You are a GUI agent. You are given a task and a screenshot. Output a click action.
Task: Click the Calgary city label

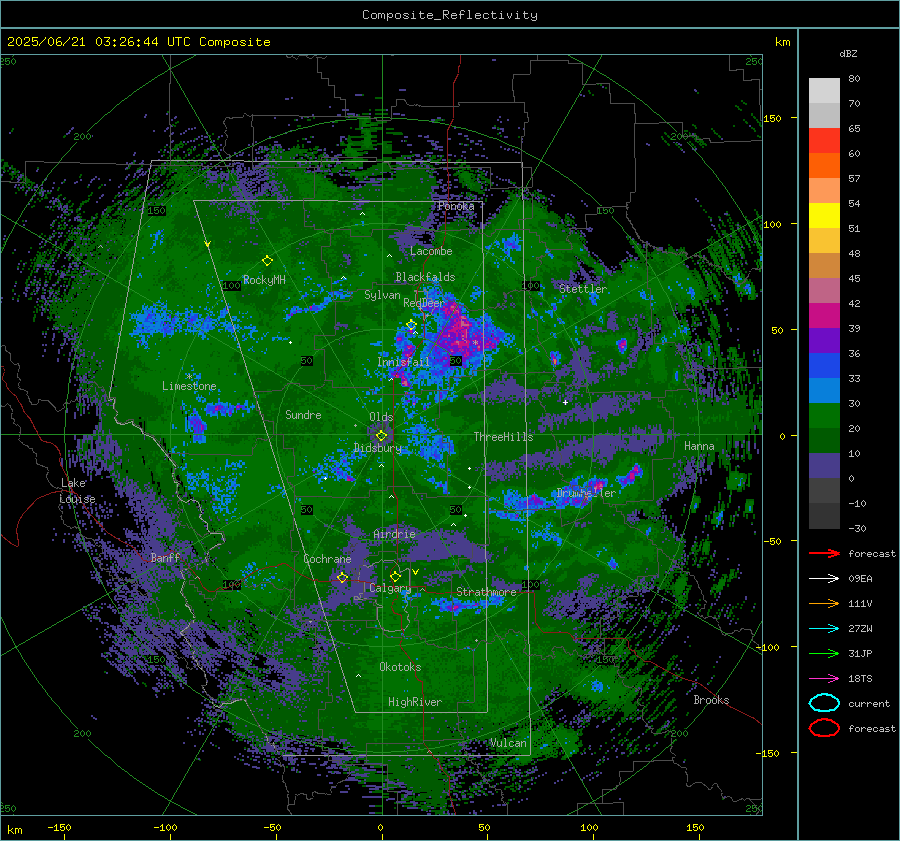tap(390, 588)
